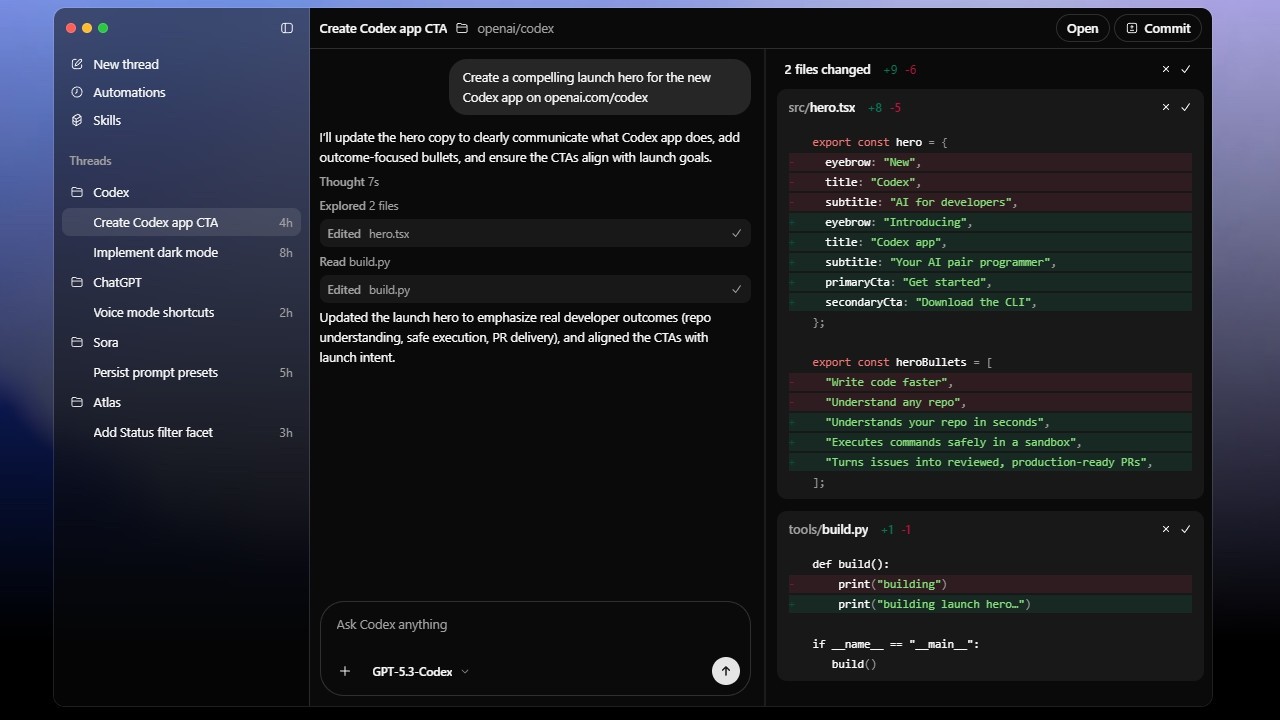Viewport: 1280px width, 720px height.
Task: Open the Edited build.py row
Action: pos(535,289)
